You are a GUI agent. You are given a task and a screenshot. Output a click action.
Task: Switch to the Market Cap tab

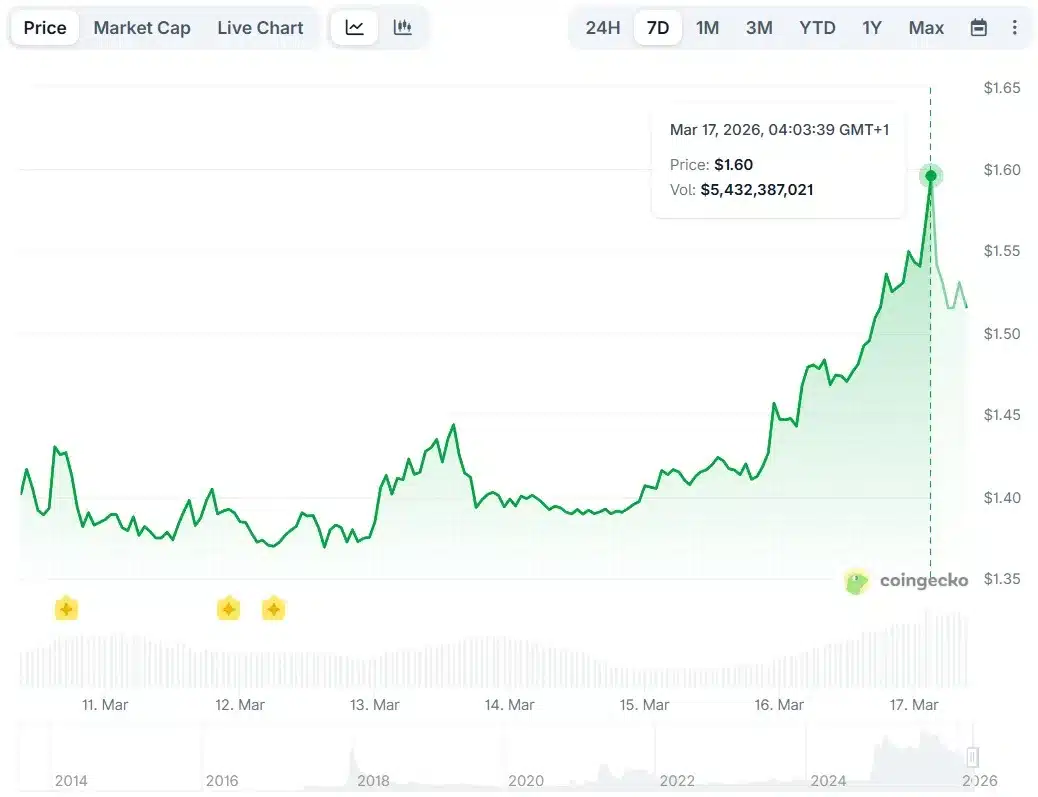[142, 28]
